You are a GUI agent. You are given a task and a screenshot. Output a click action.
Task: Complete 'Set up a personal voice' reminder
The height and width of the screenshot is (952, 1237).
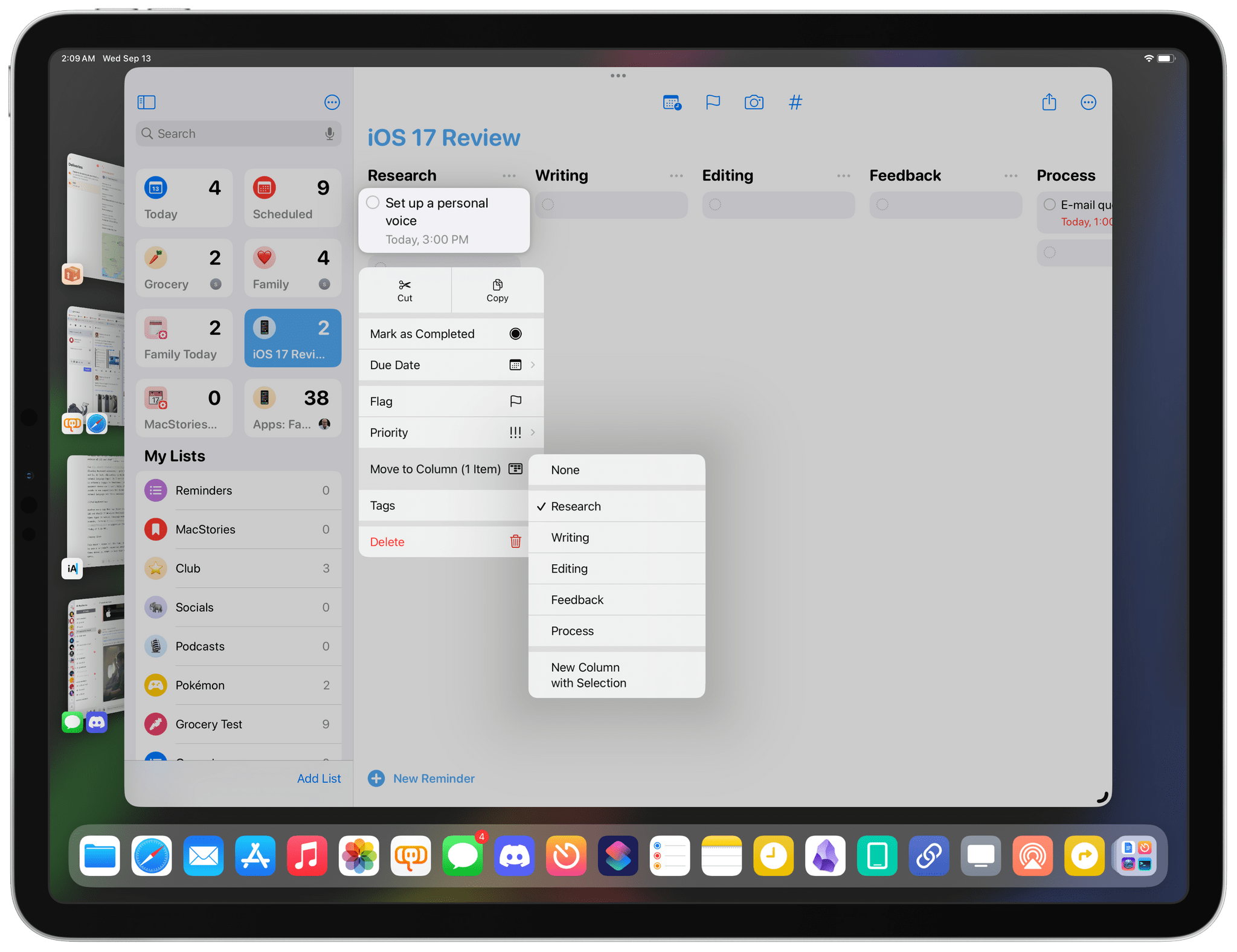(x=373, y=202)
